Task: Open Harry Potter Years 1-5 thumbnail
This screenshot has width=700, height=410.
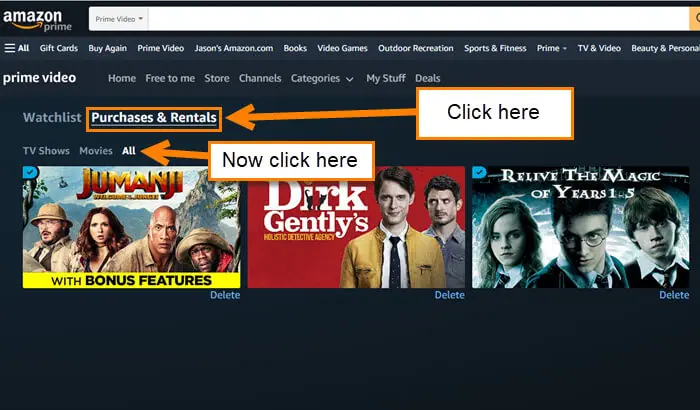Action: (580, 227)
